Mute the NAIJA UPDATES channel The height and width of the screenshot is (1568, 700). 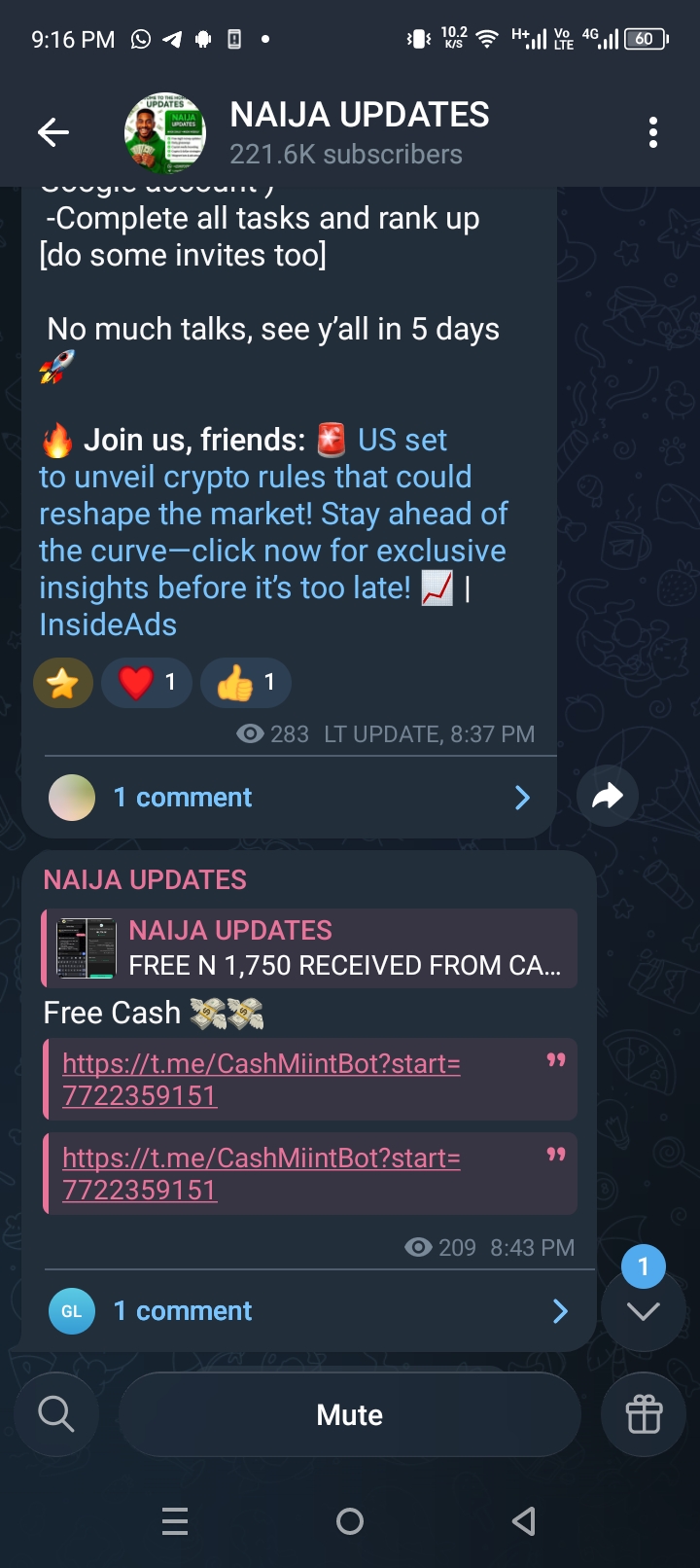click(350, 1414)
